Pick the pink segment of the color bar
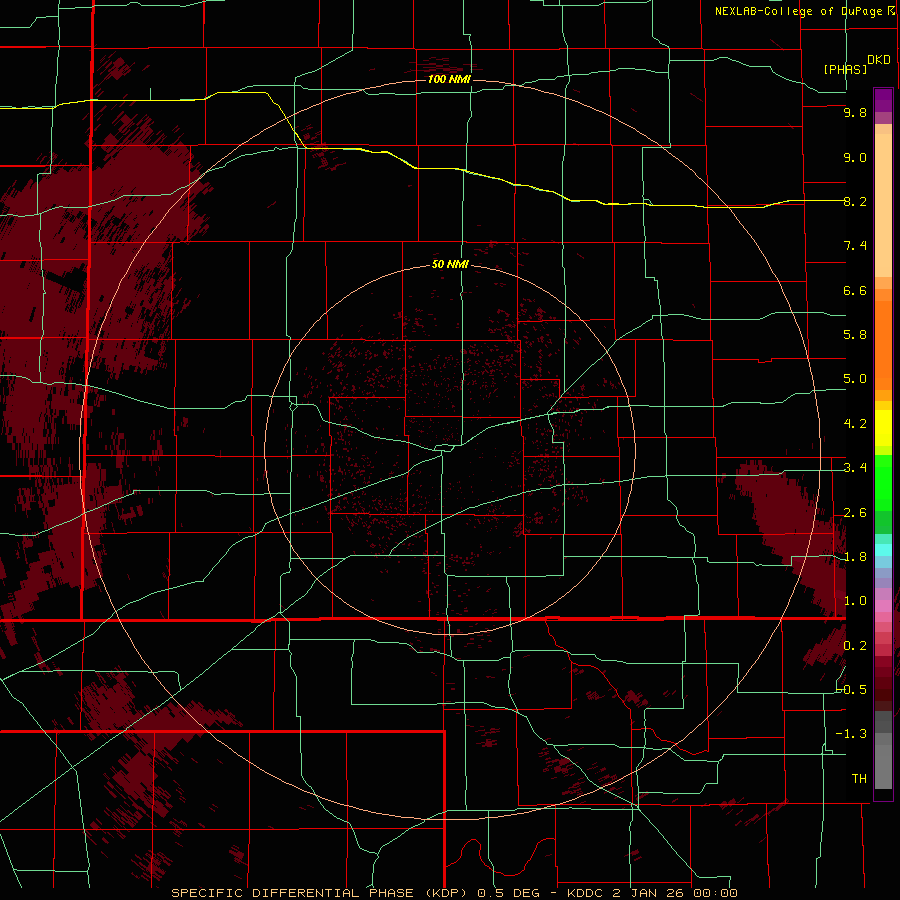This screenshot has height=900, width=900. (x=883, y=606)
